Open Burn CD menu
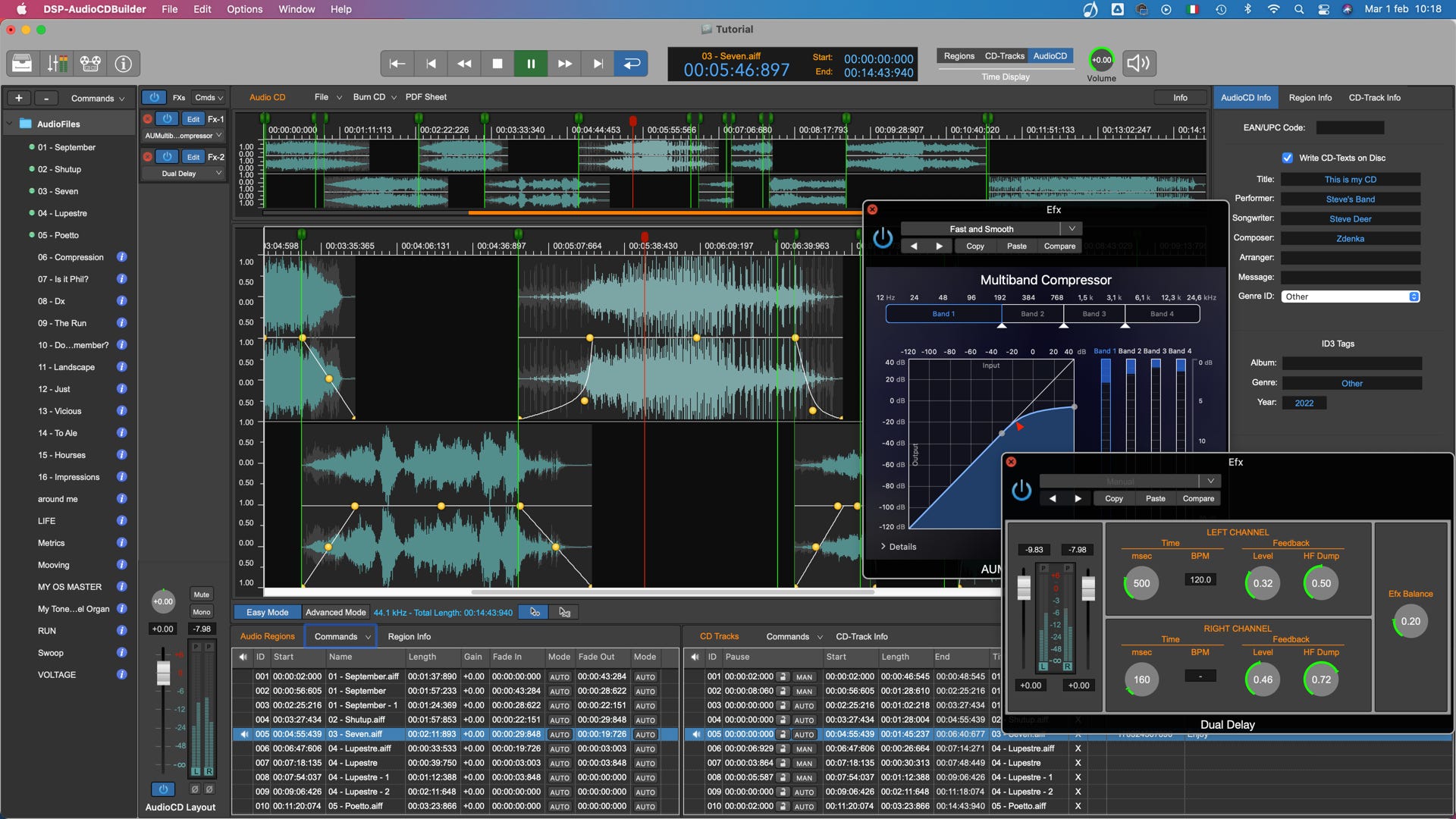The image size is (1456, 819). click(374, 97)
